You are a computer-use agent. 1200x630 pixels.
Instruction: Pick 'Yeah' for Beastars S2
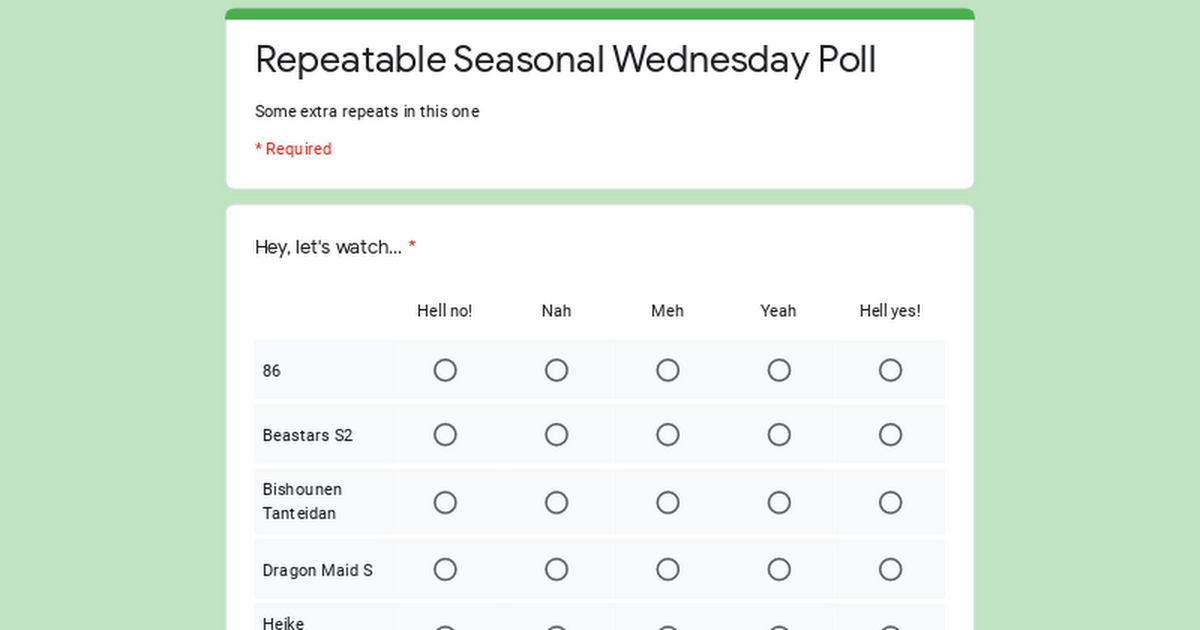(x=779, y=435)
